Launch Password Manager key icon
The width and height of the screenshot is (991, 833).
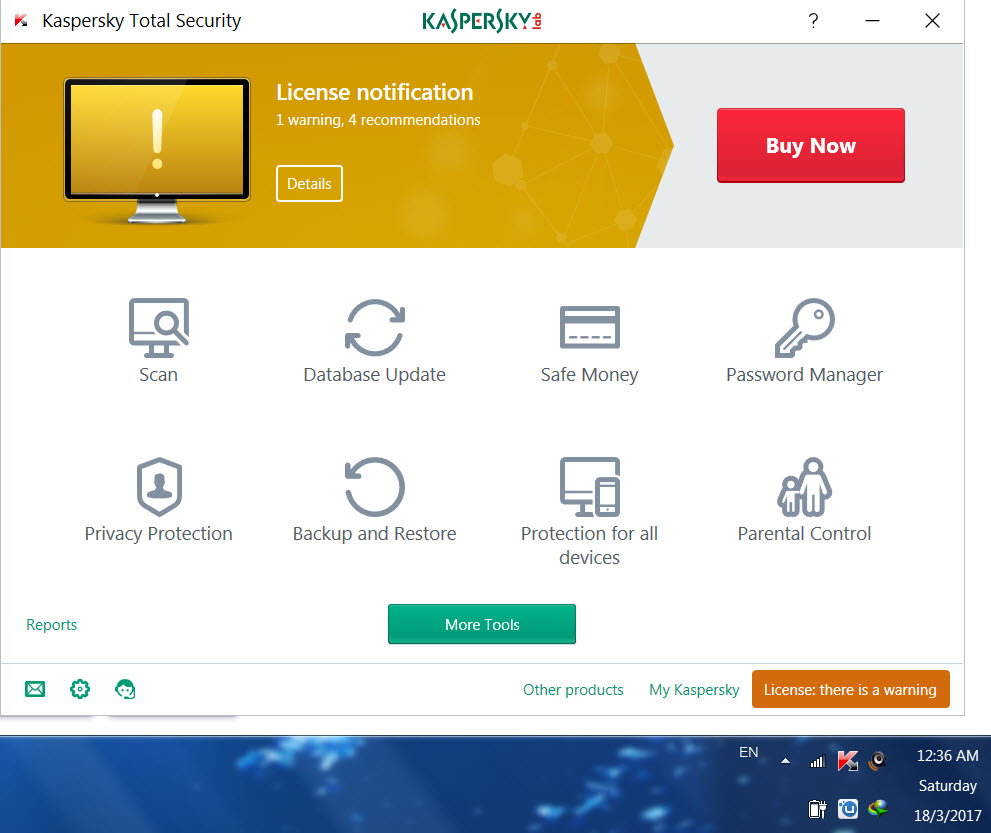tap(805, 327)
